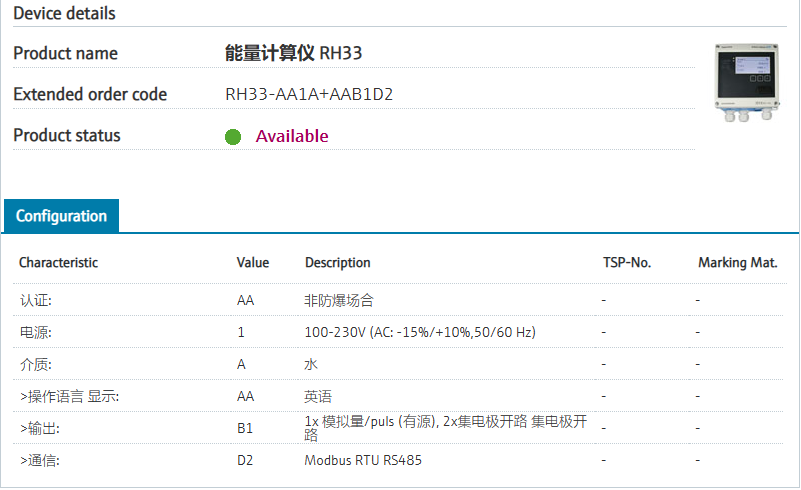Click the TSP-No. column header
The width and height of the screenshot is (801, 490).
pyautogui.click(x=626, y=263)
